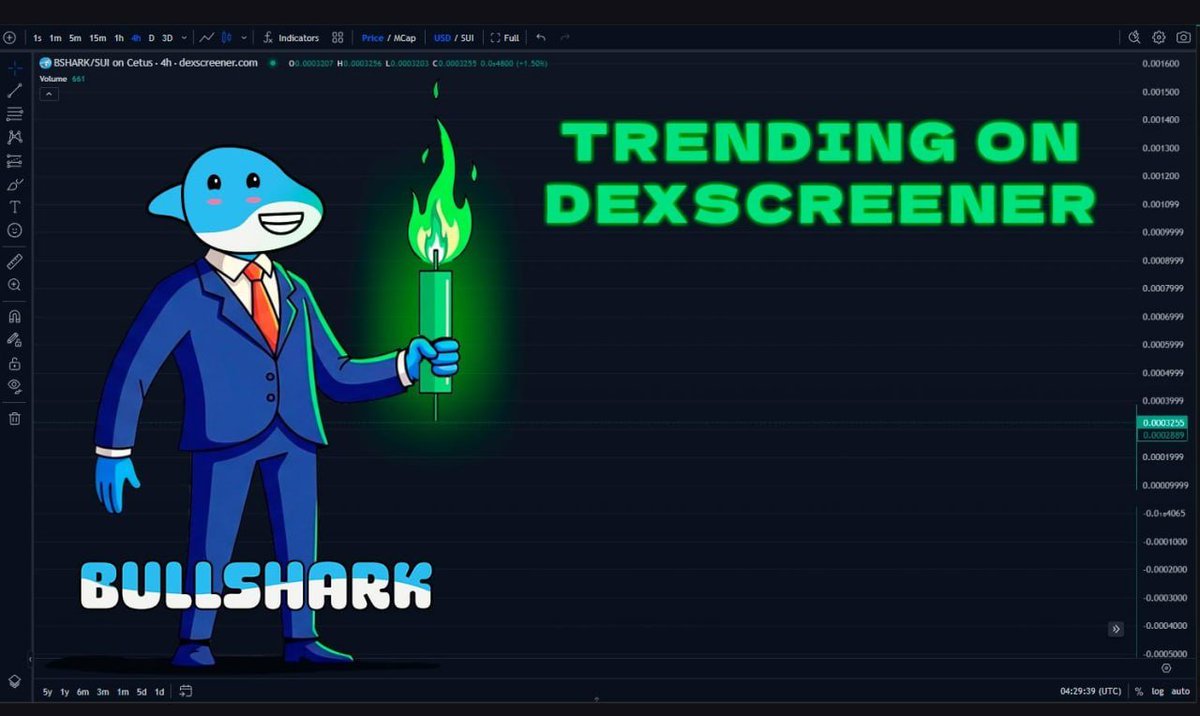Viewport: 1200px width, 716px height.
Task: Select the trend line drawing tool
Action: point(15,90)
